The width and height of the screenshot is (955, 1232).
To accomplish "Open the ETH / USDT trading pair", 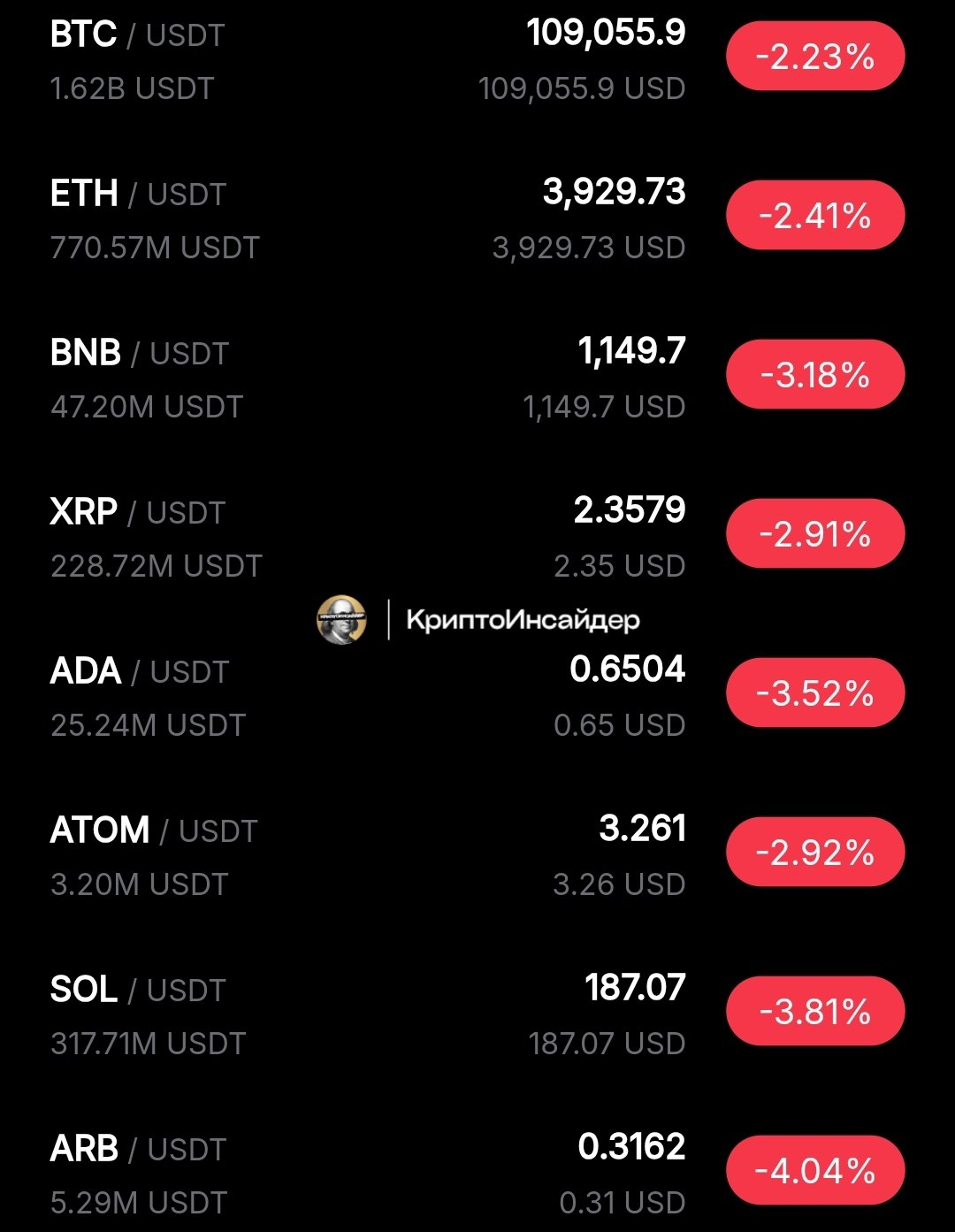I will (138, 195).
